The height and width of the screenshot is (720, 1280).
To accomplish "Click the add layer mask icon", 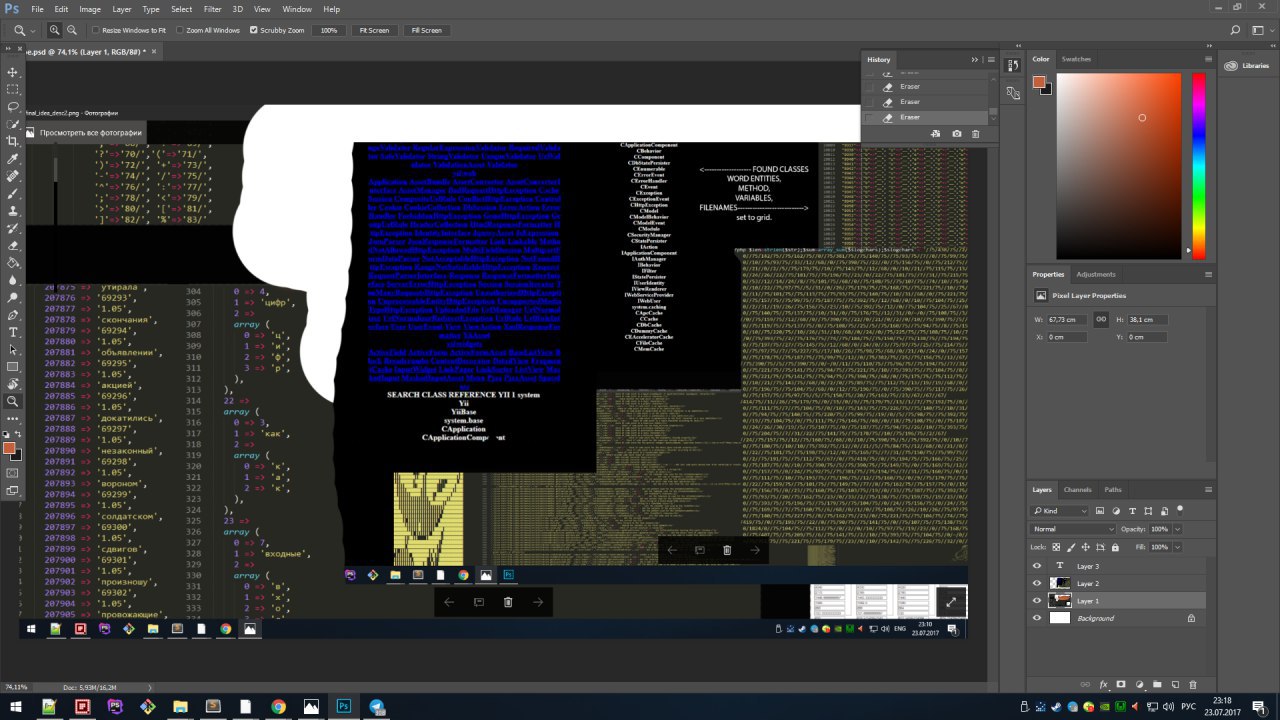I will point(1120,685).
